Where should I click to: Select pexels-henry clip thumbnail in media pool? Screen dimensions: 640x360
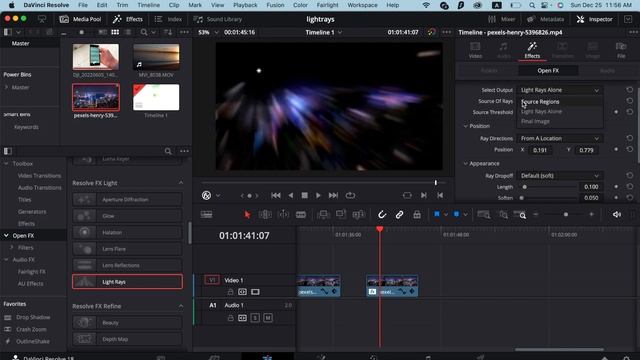point(96,97)
